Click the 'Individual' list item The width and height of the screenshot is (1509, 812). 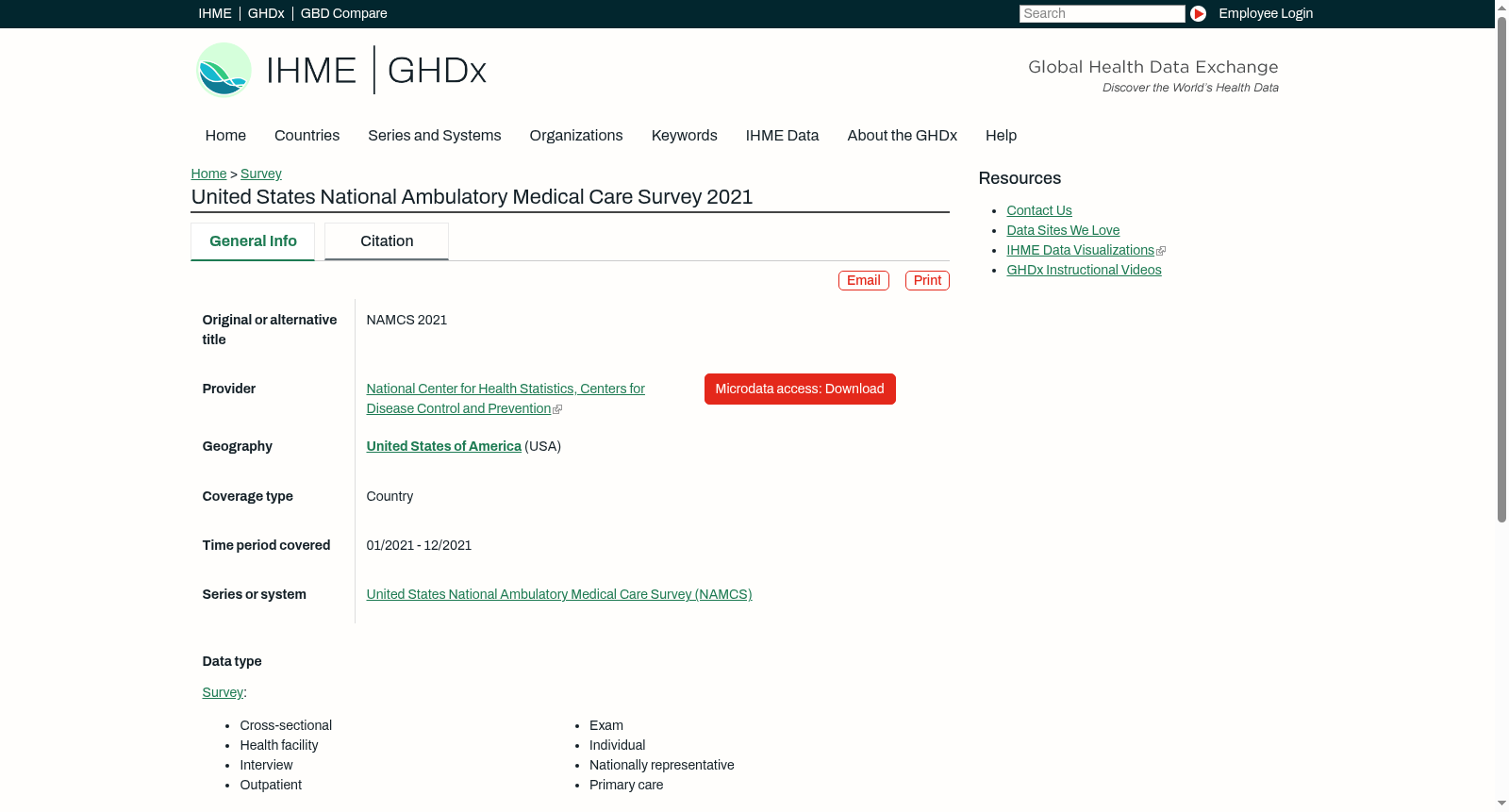pos(618,745)
